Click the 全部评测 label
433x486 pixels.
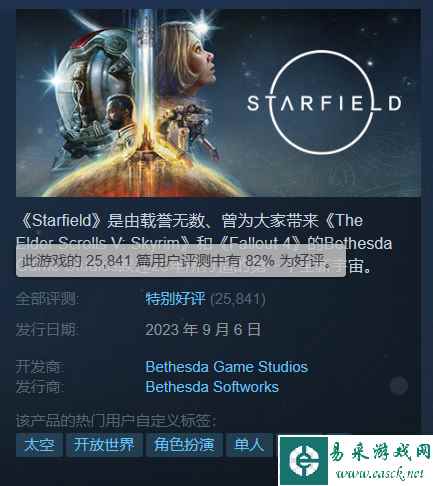click(47, 299)
